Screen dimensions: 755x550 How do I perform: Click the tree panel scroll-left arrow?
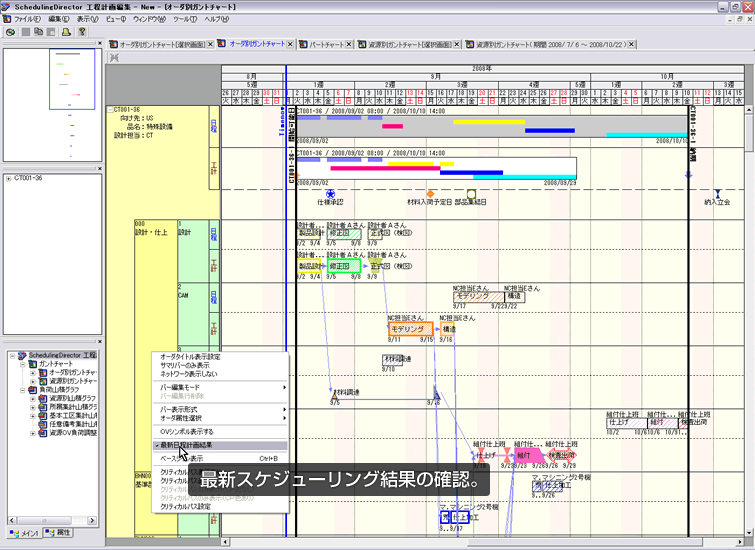click(12, 521)
